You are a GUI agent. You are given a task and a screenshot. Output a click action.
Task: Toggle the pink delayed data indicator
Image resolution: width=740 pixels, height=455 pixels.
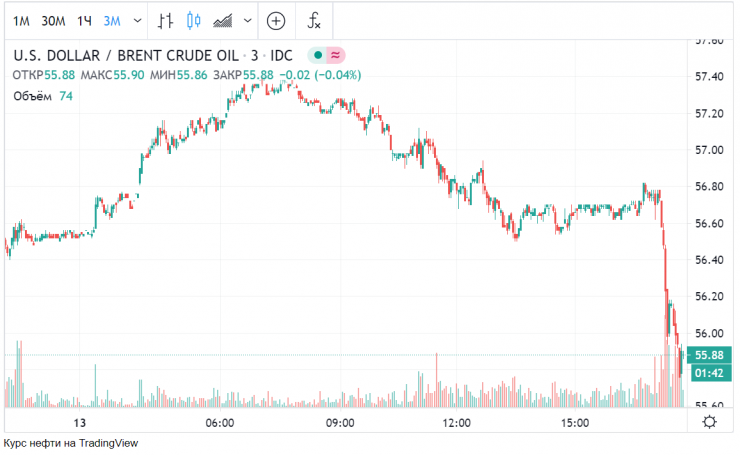pos(336,55)
